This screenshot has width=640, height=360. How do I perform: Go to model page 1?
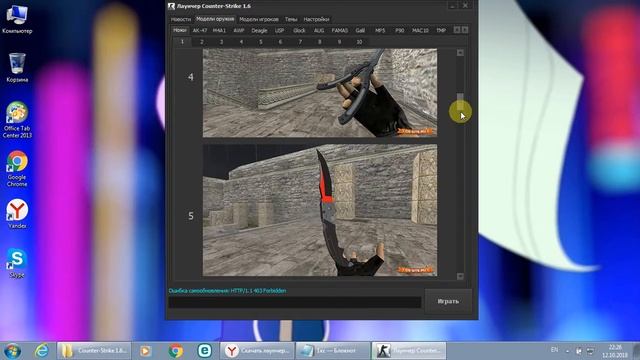pos(182,42)
